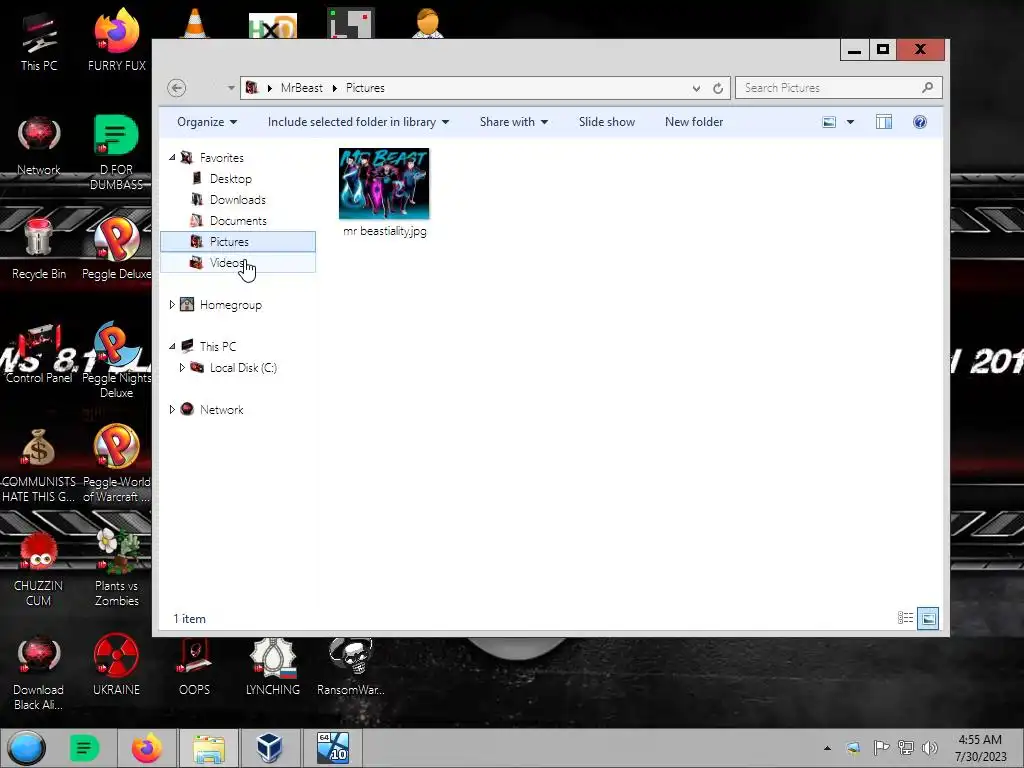Image resolution: width=1024 pixels, height=768 pixels.
Task: Open VirtualBox cube taskbar icon
Action: [269, 748]
